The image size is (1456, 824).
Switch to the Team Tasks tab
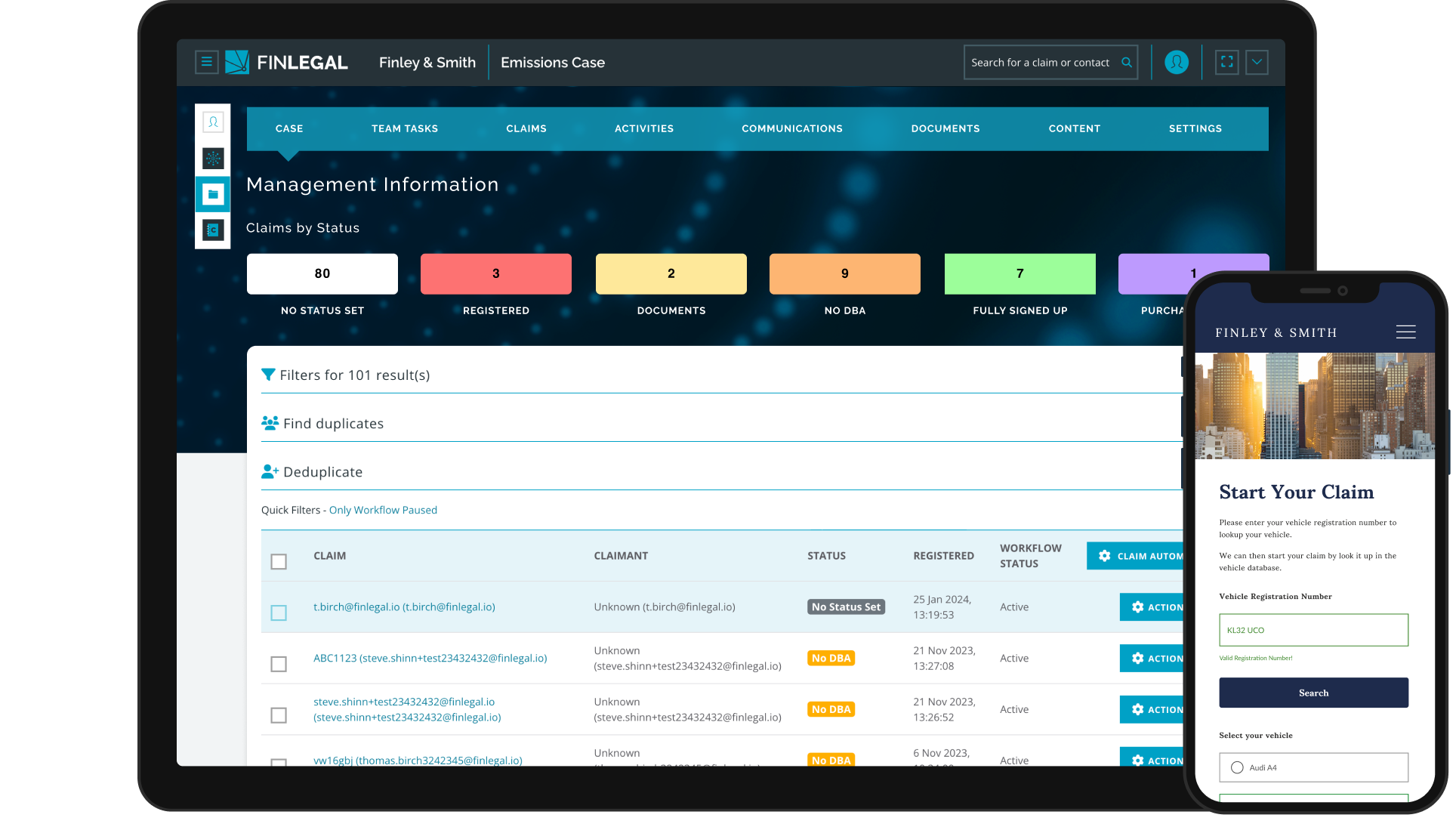coord(404,128)
